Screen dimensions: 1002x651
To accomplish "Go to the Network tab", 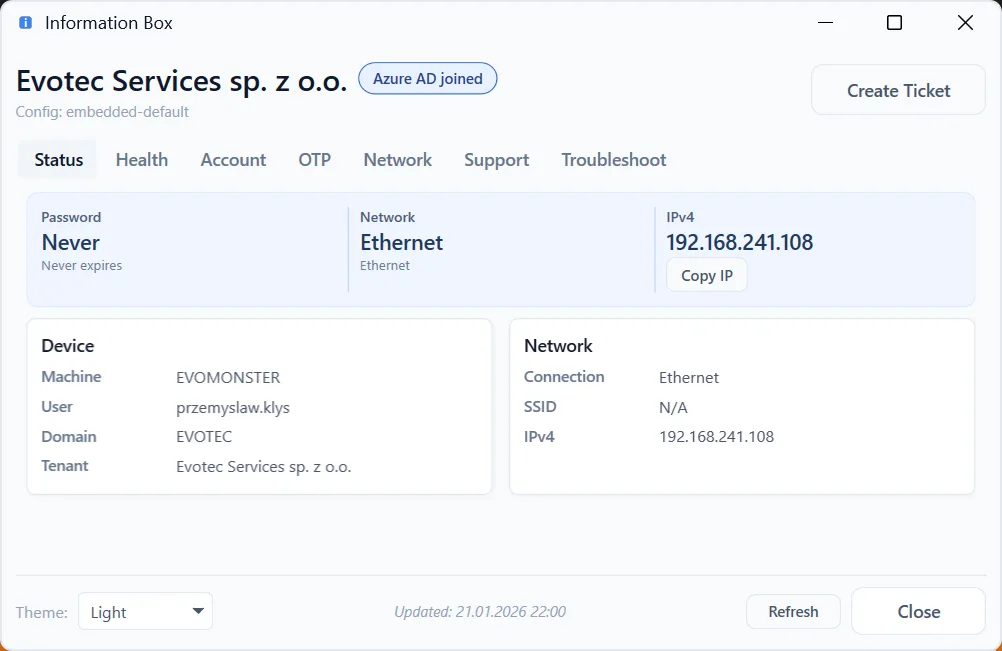I will tap(397, 160).
